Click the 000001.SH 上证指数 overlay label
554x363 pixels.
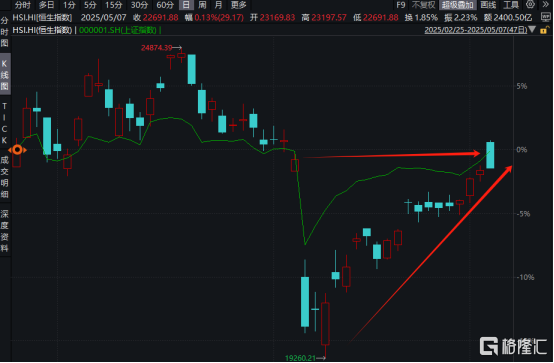(x=117, y=30)
